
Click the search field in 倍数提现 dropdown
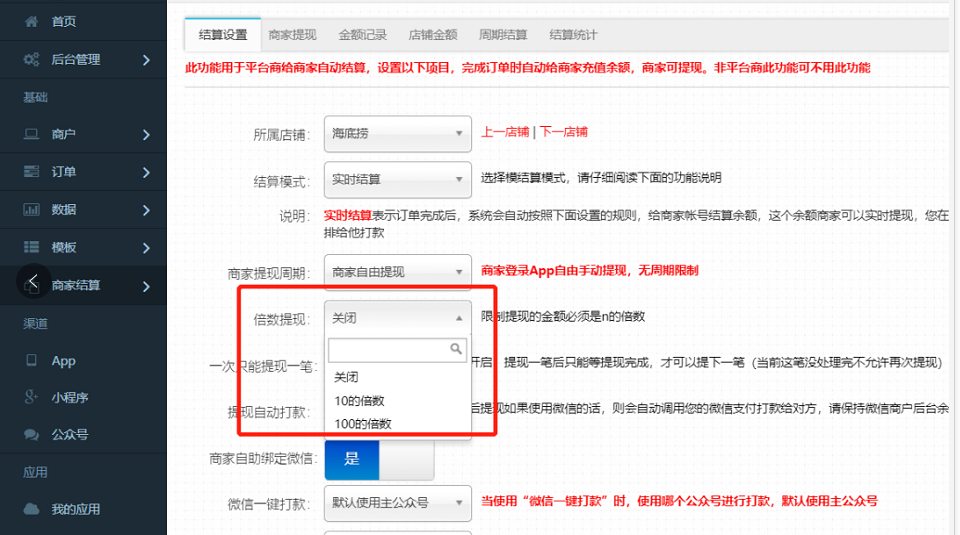(390, 349)
